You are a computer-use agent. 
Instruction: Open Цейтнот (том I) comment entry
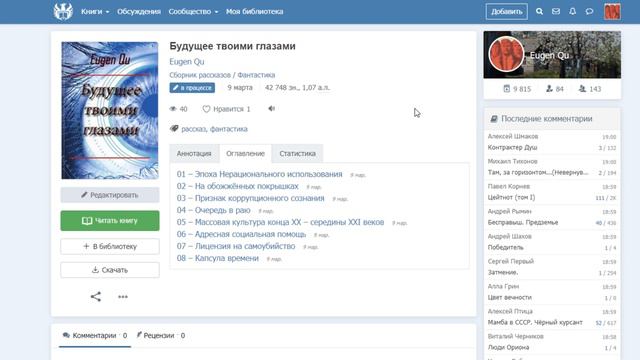[x=511, y=198]
